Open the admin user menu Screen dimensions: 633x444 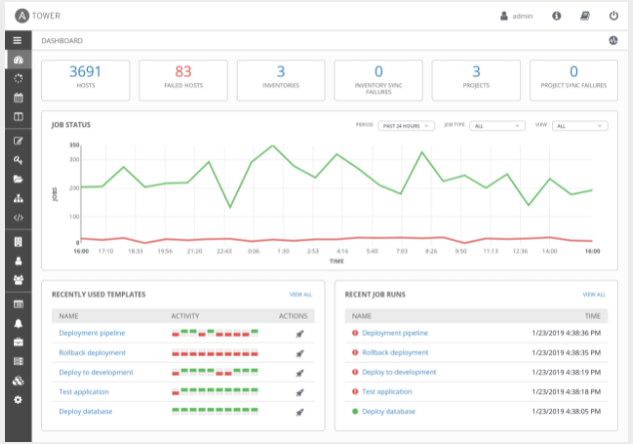(x=517, y=16)
